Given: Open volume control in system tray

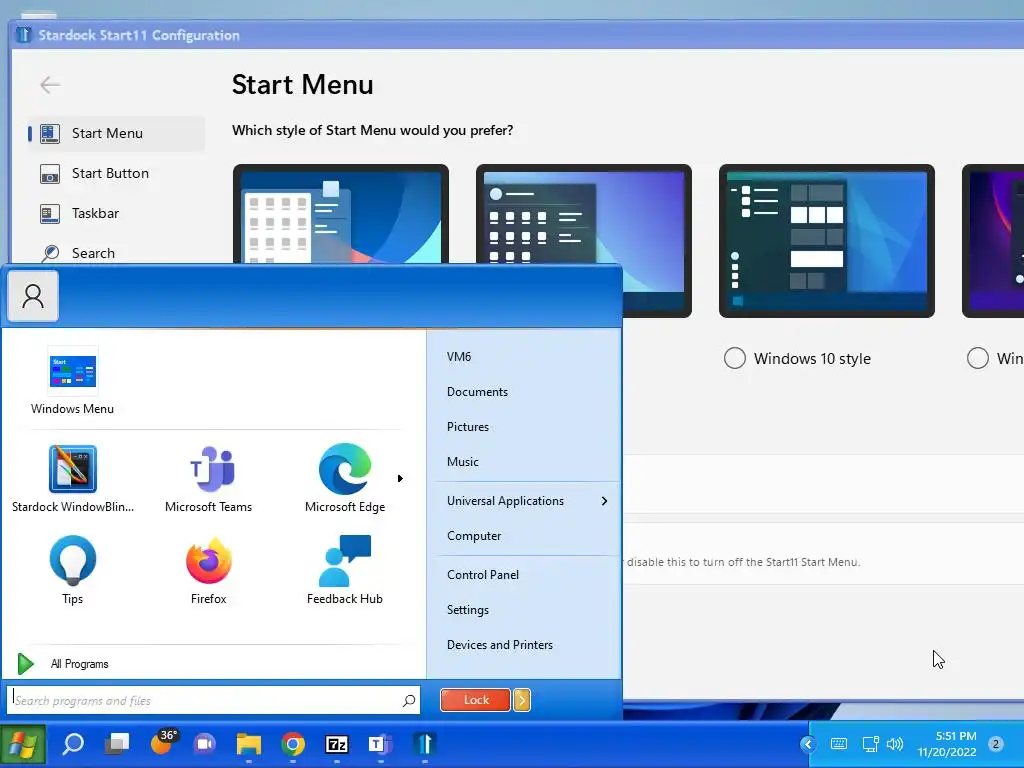Looking at the screenshot, I should 895,744.
